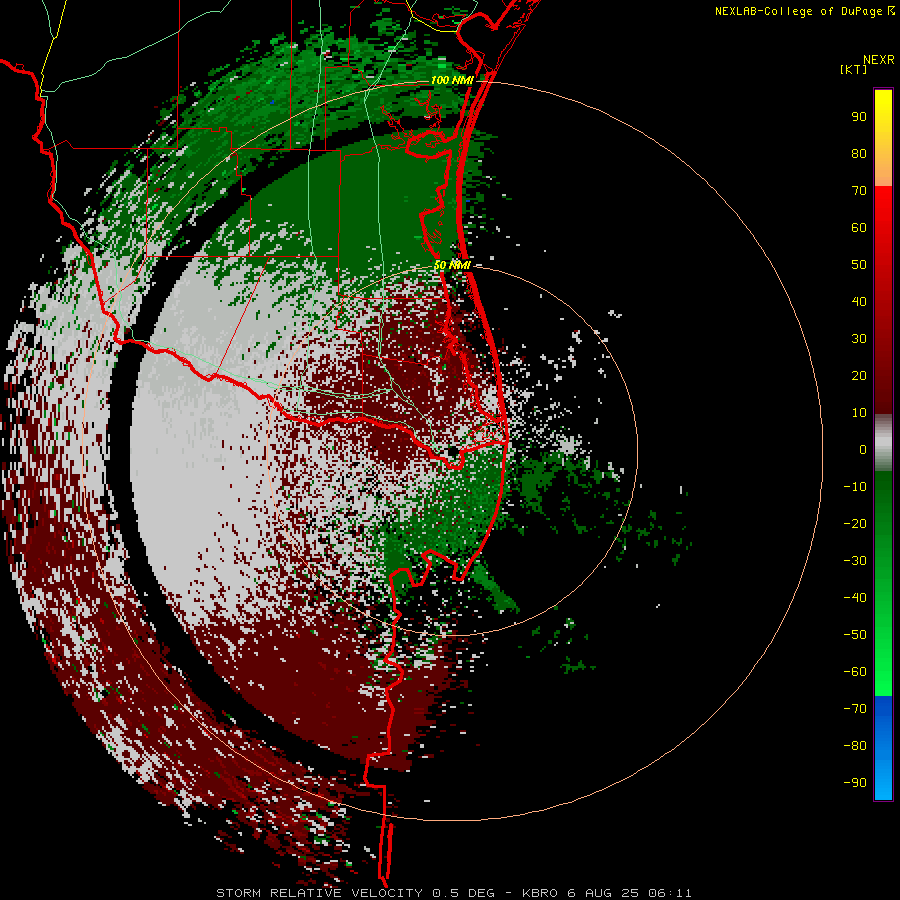Image resolution: width=900 pixels, height=900 pixels.
Task: Click the 80 value on velocity scale
Action: [859, 153]
